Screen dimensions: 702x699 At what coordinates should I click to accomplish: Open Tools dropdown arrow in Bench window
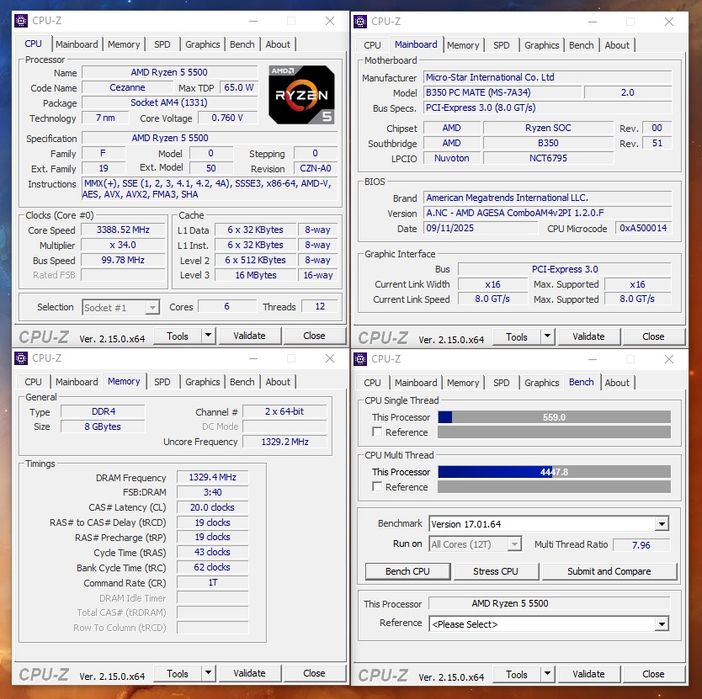[x=548, y=674]
